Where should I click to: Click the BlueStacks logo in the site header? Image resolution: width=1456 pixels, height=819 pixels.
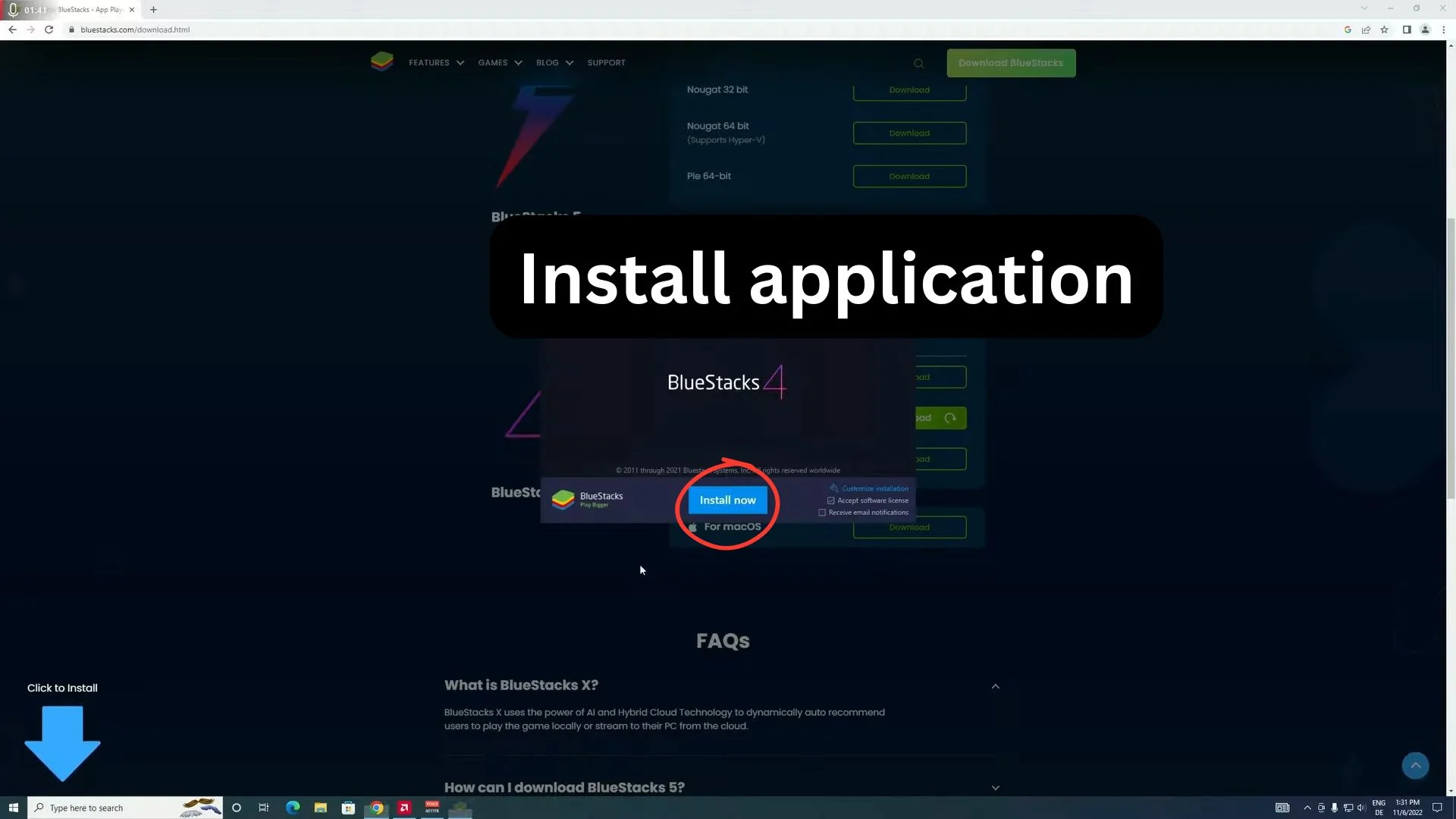point(382,62)
